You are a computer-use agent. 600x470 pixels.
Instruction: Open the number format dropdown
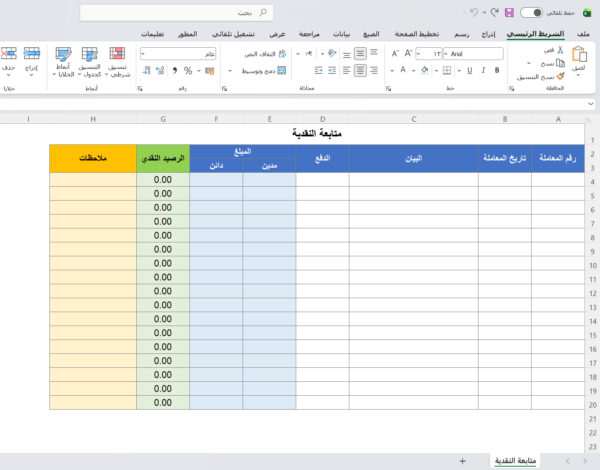(143, 52)
